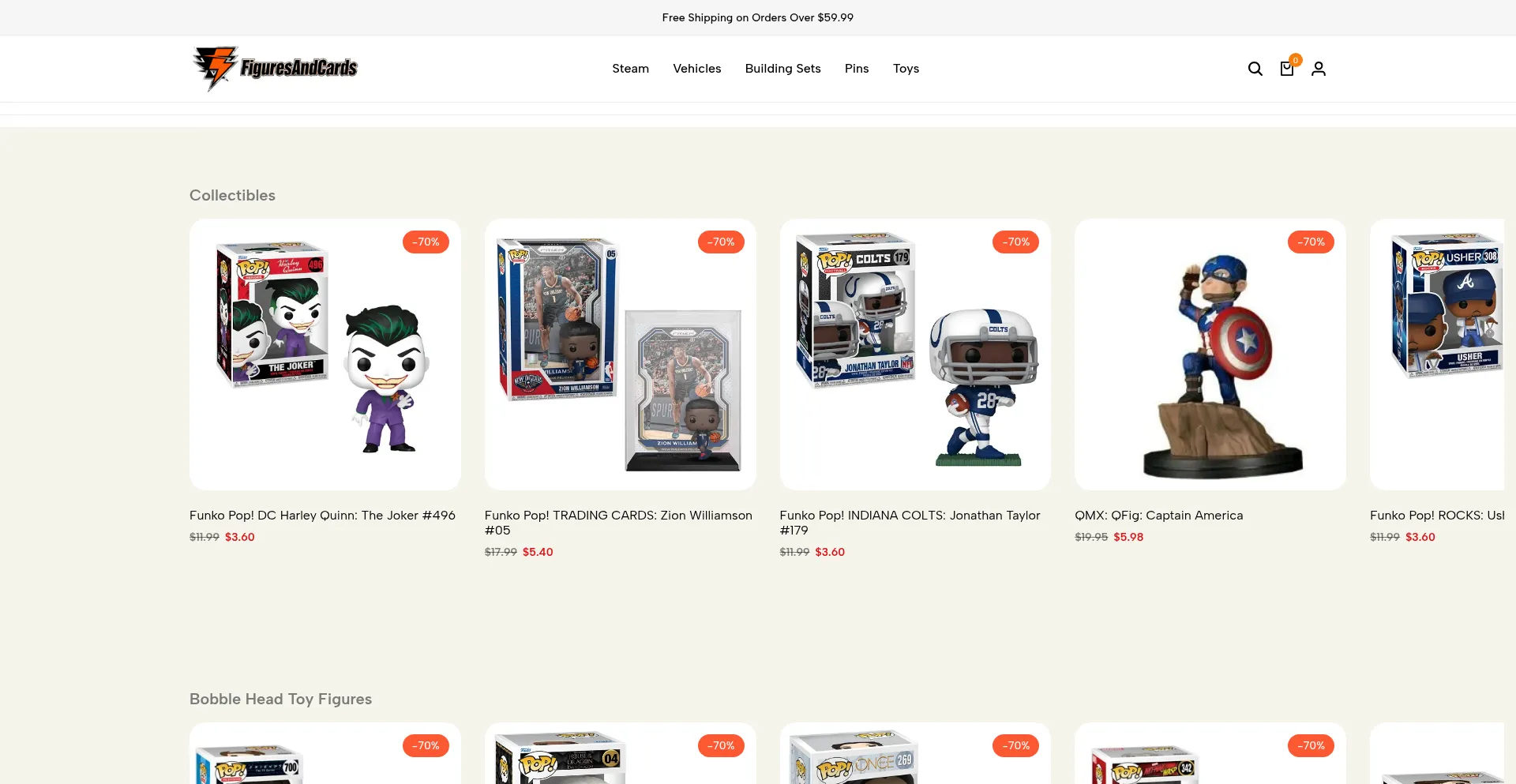Open Jonathan Taylor #179 product title

pos(910,523)
